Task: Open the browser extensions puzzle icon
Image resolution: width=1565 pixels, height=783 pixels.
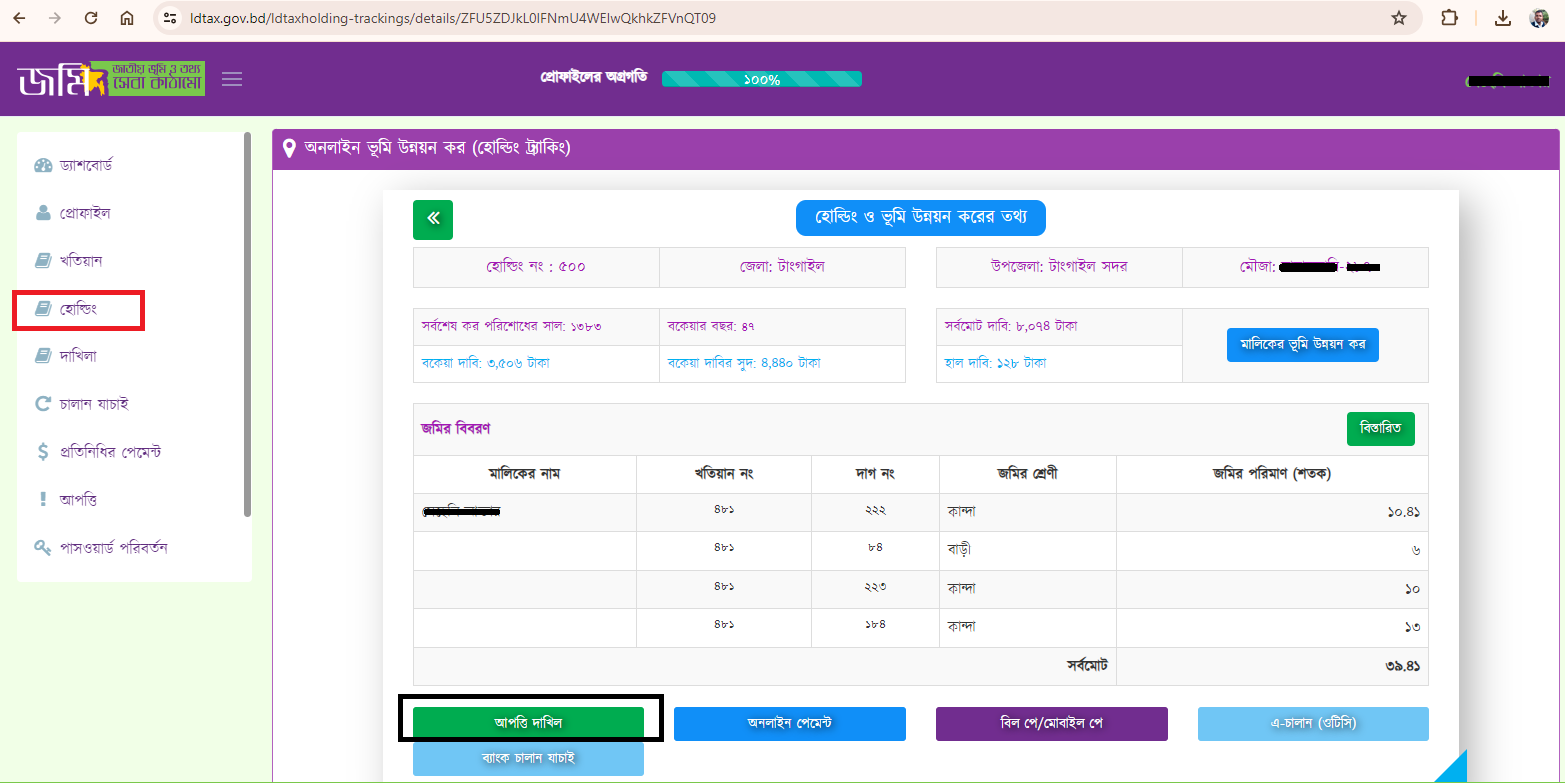Action: 1449,18
